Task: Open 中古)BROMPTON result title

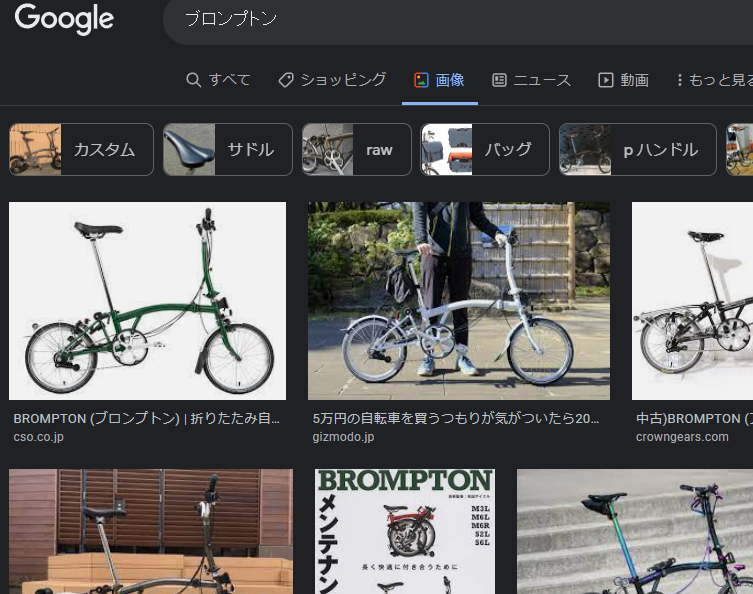Action: (x=694, y=418)
